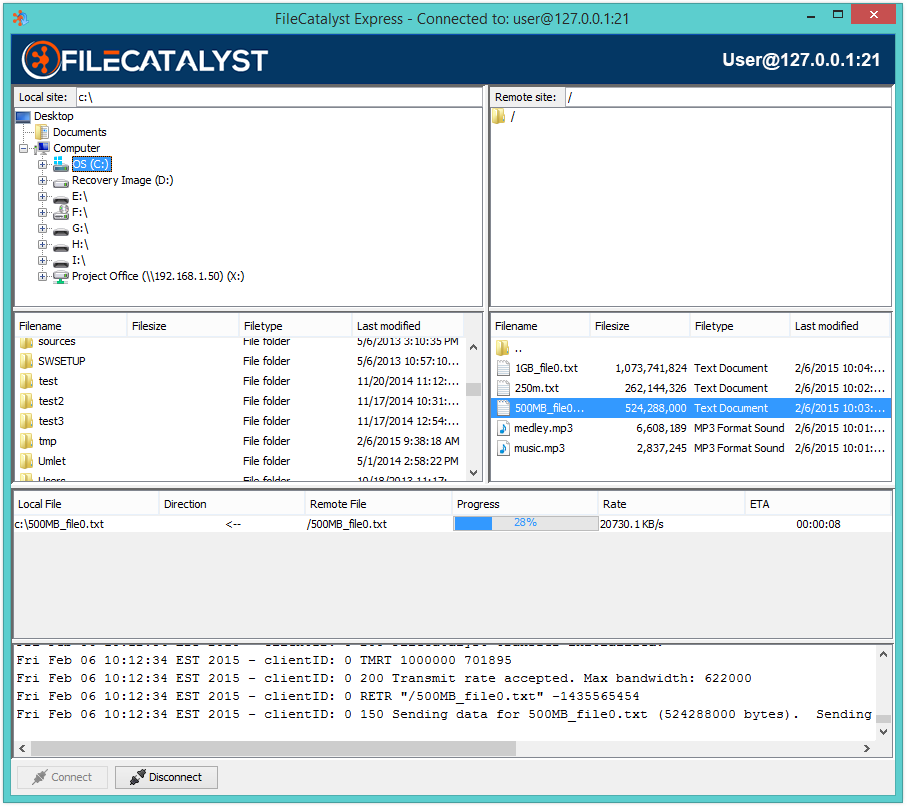Click the local file list scroll down arrow
This screenshot has height=807, width=907.
pos(474,473)
